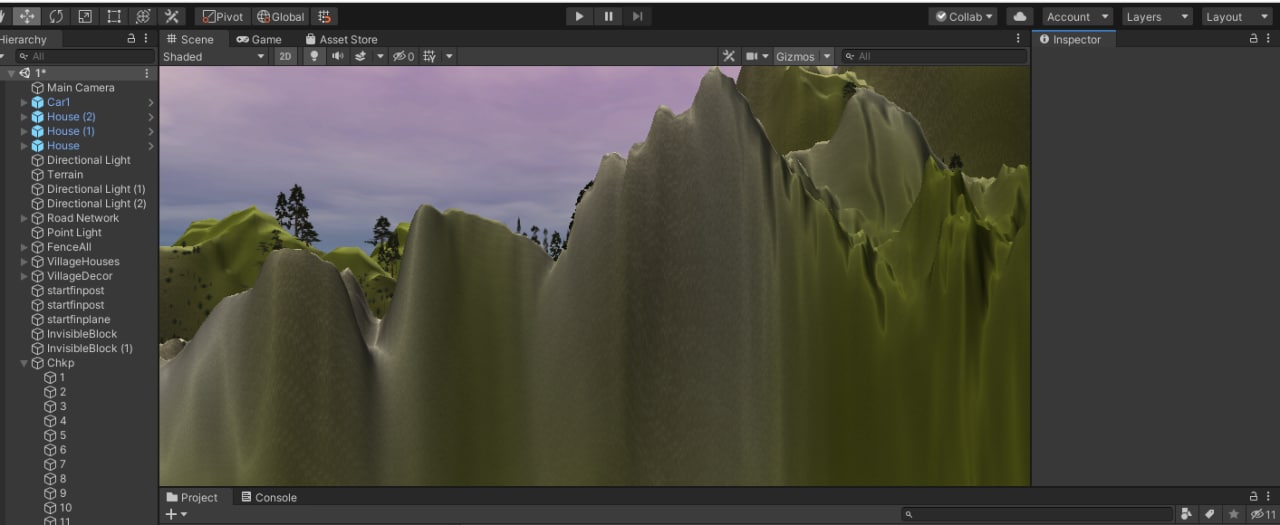Lock the Inspector panel

click(1254, 38)
